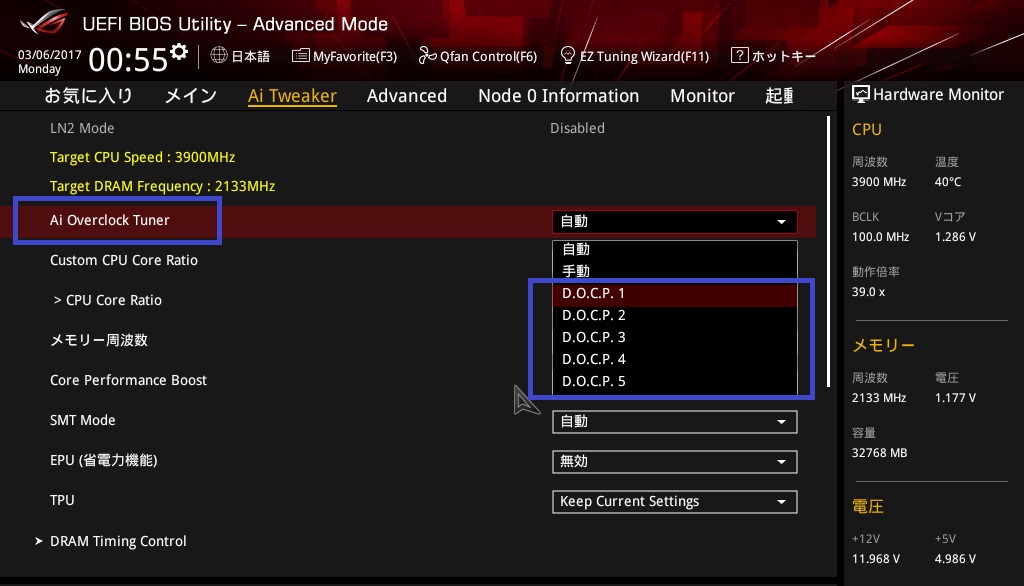The height and width of the screenshot is (586, 1024).
Task: Open the EPU power saving dropdown
Action: click(x=675, y=461)
